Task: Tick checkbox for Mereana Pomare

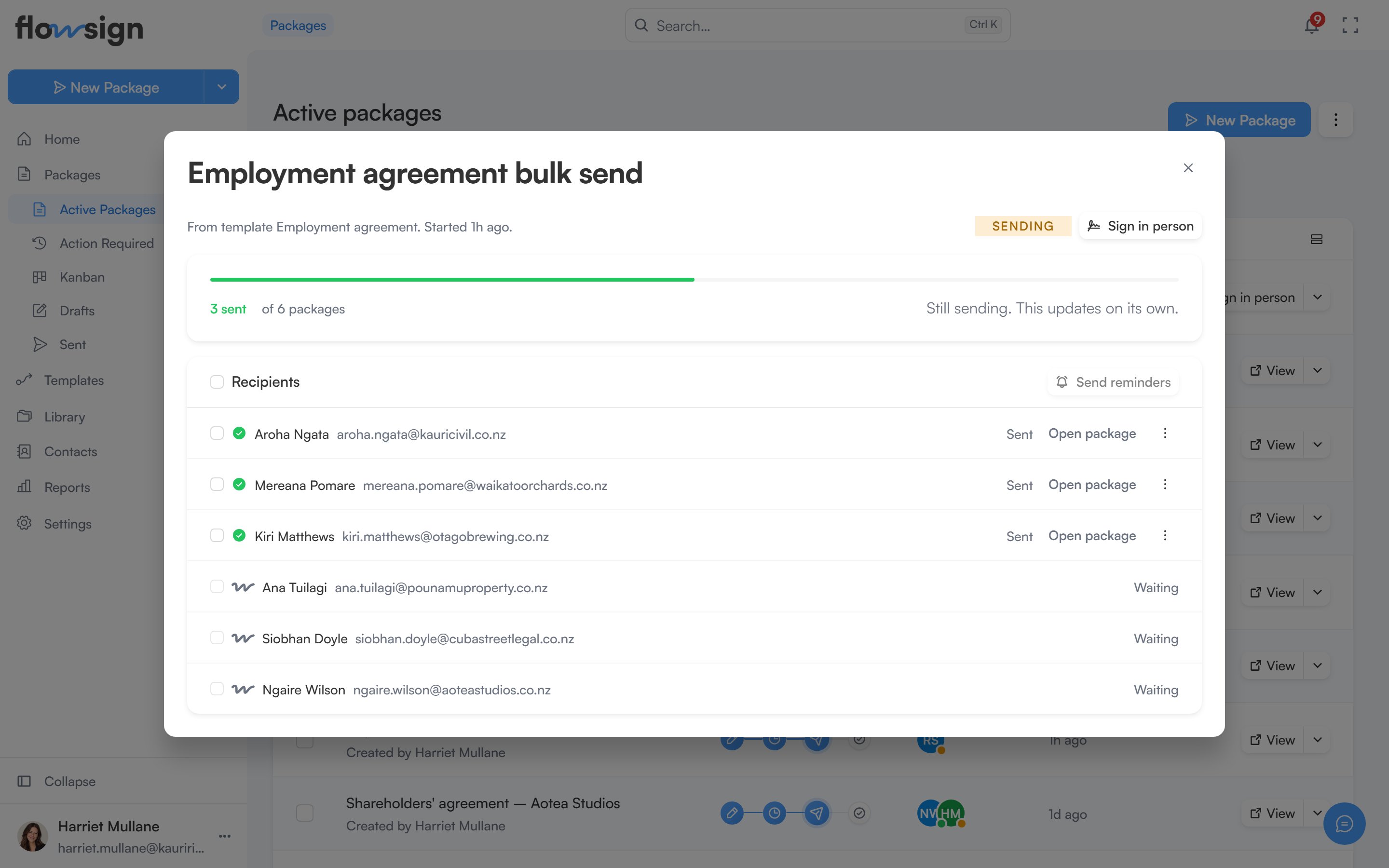Action: click(x=217, y=485)
